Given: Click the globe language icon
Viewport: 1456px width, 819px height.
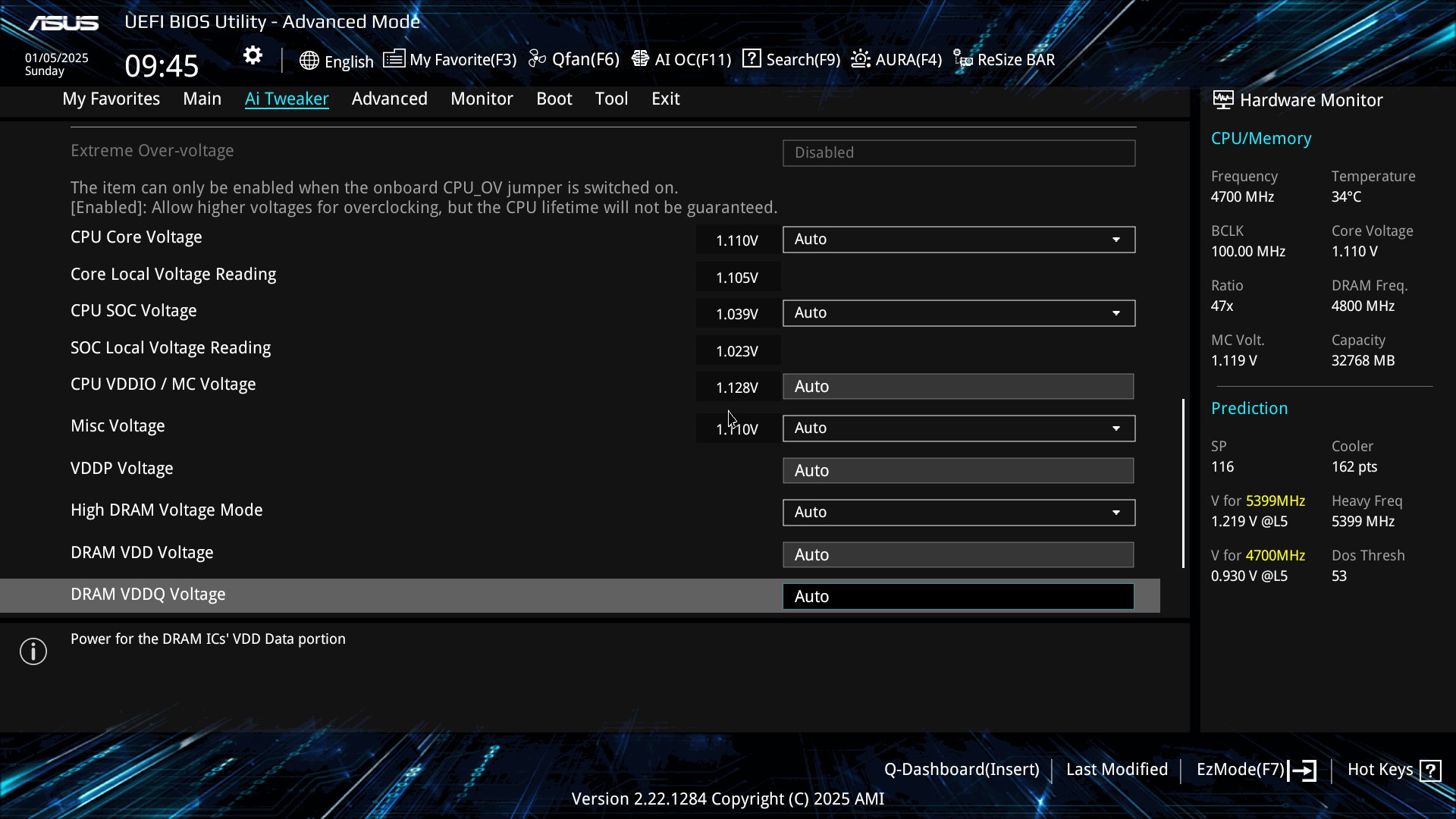Looking at the screenshot, I should (309, 61).
